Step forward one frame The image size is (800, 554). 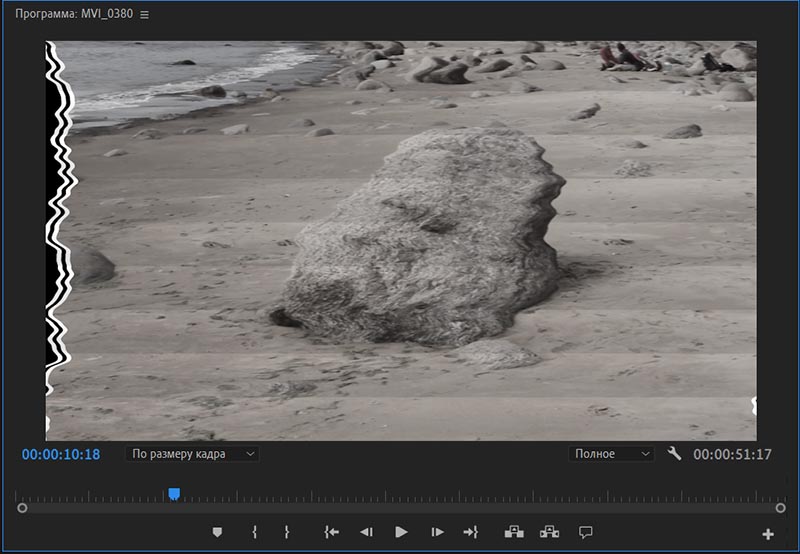[x=437, y=532]
